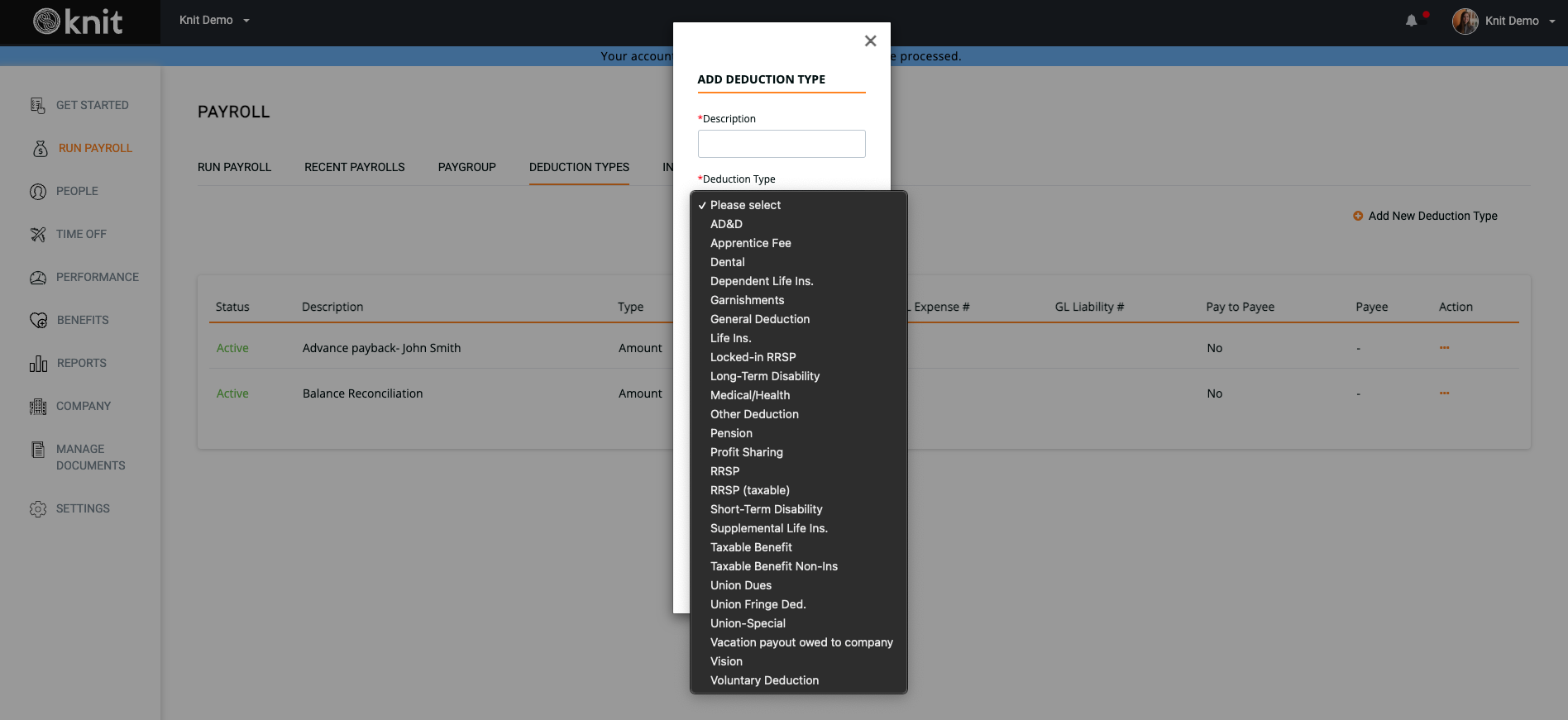Click Advance payback- John Smith description

(381, 348)
